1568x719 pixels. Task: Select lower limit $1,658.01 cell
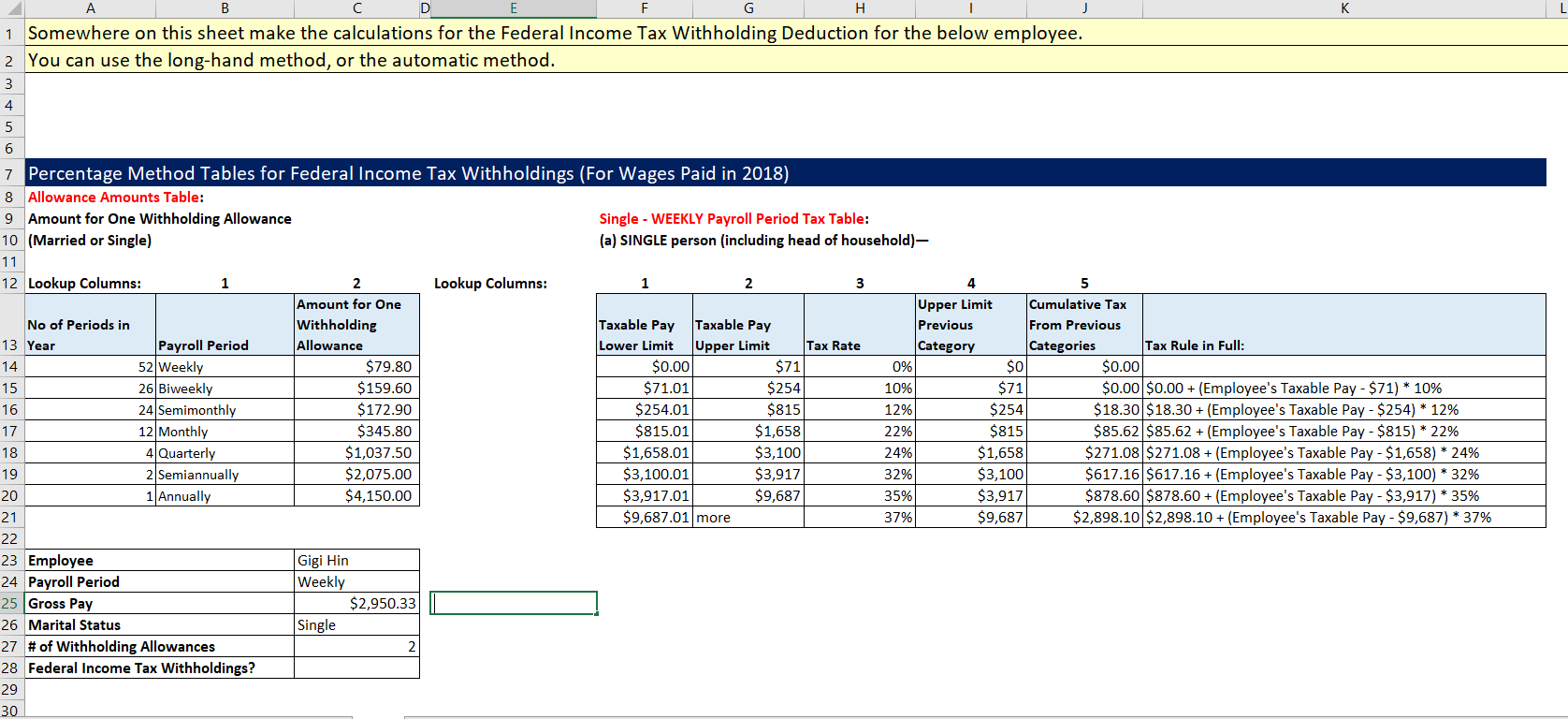(645, 452)
